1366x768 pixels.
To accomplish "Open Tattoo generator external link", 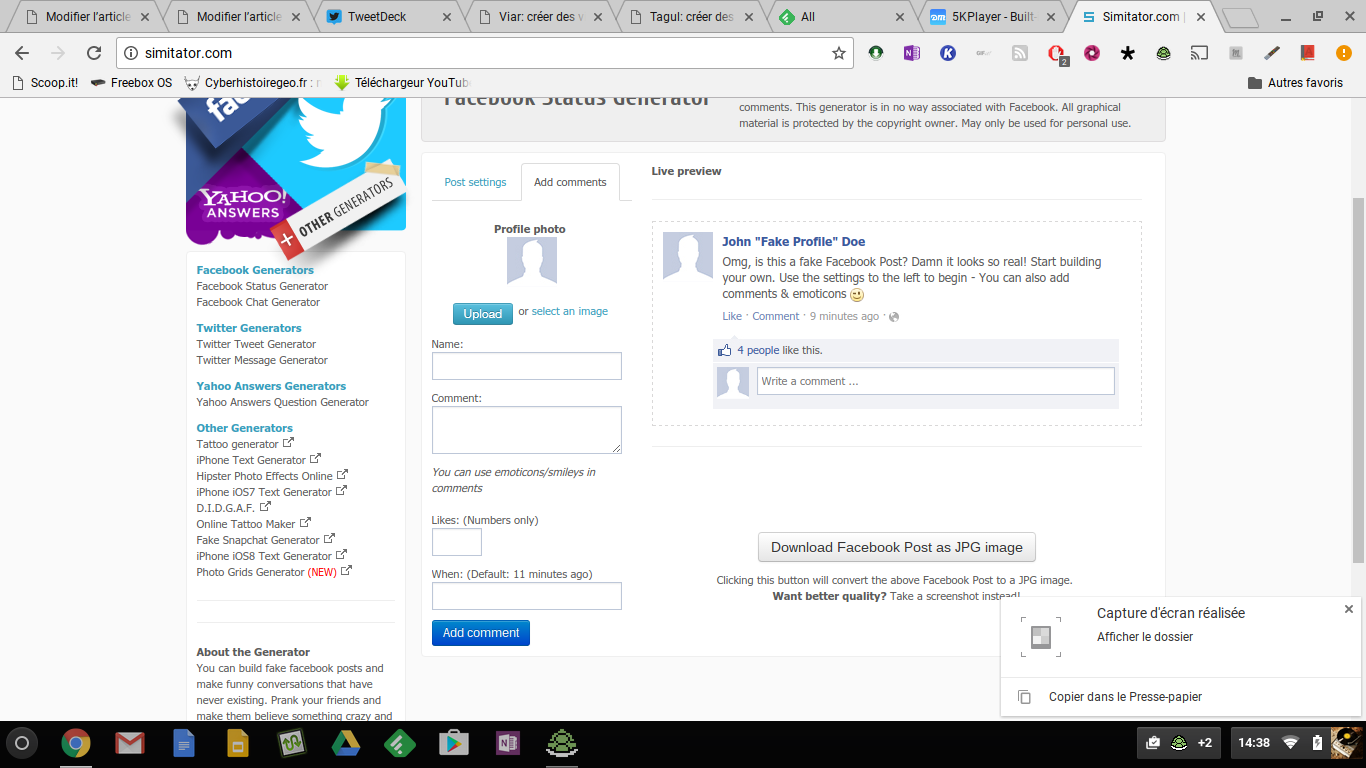I will (245, 444).
